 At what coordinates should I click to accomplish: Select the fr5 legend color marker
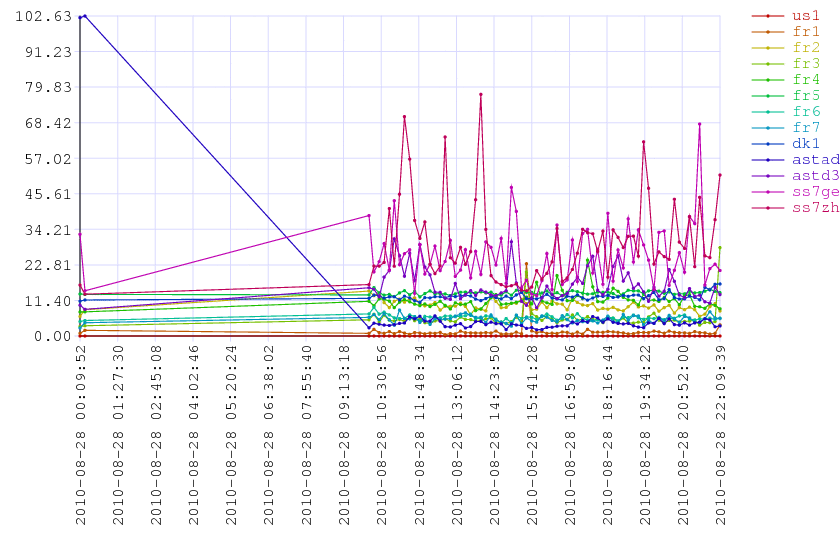pos(767,96)
